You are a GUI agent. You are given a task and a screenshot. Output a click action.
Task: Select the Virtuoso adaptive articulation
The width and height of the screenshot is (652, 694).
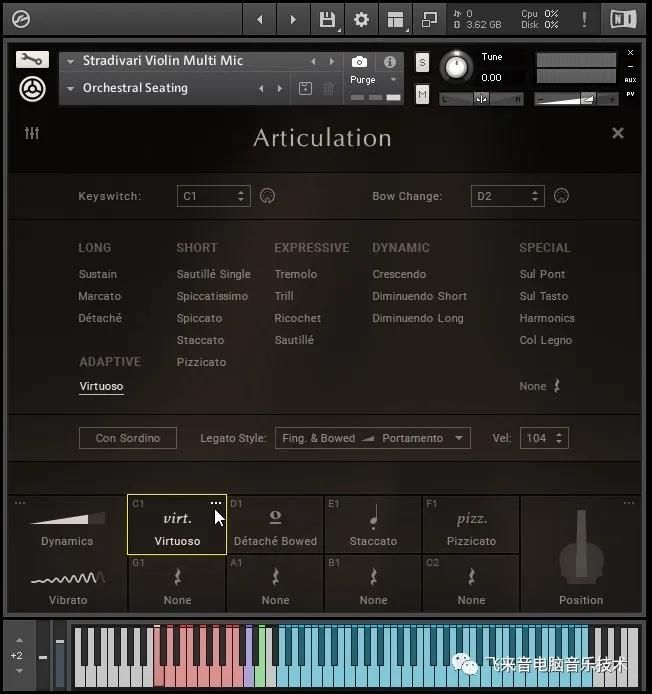click(x=101, y=386)
